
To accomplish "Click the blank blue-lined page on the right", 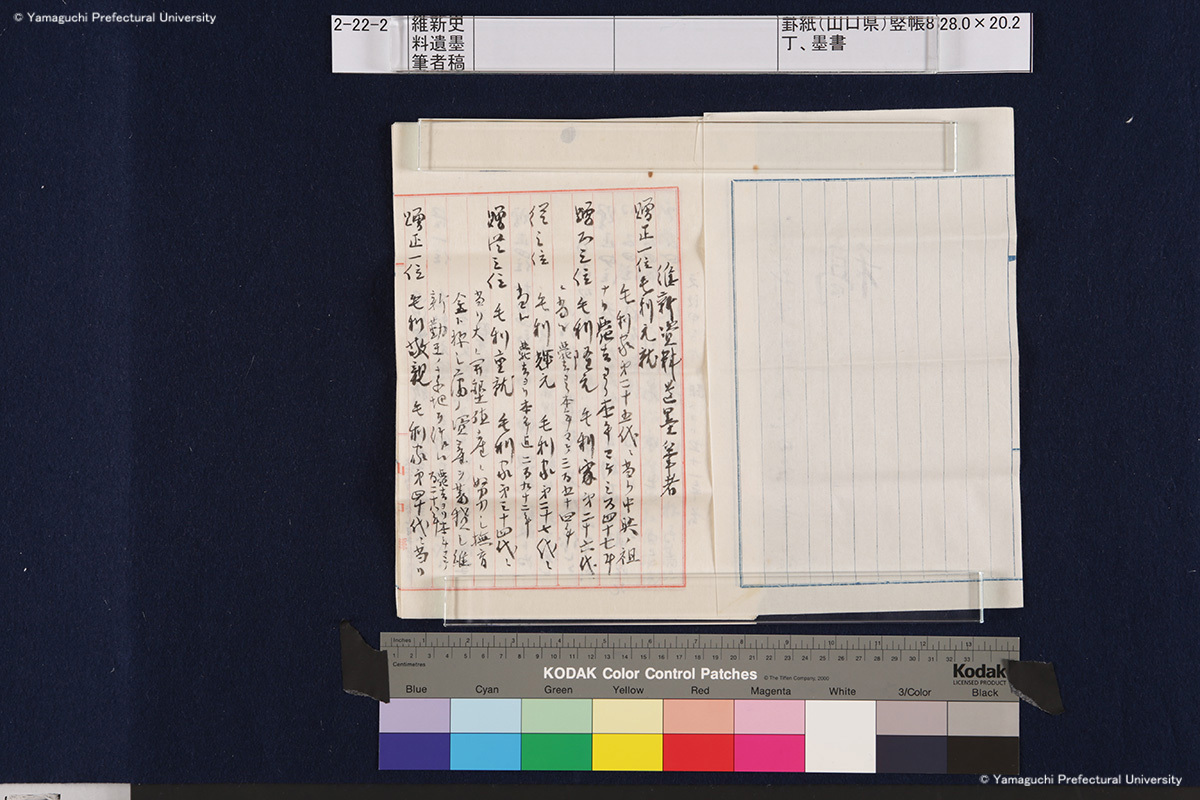I will [872, 380].
